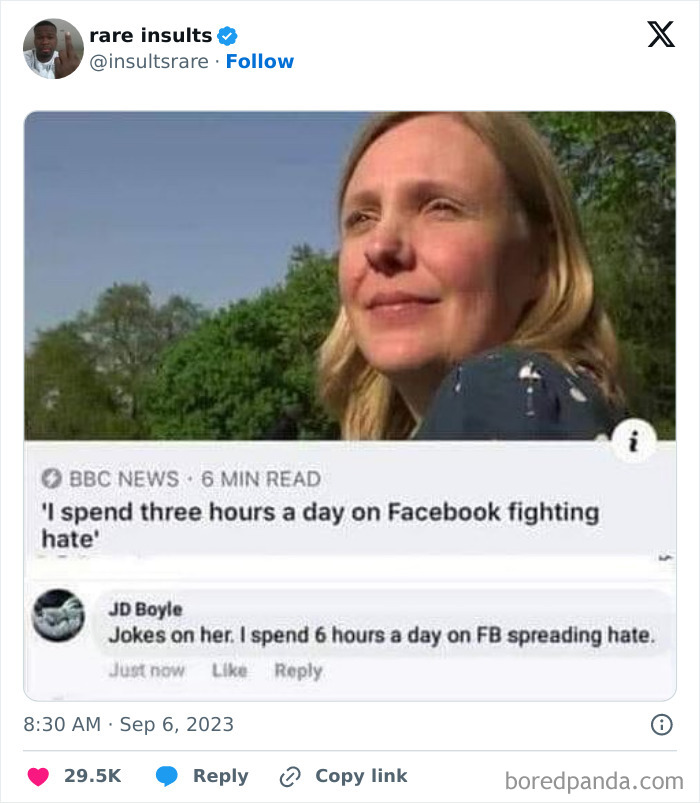Viewport: 700px width, 803px height.
Task: Click the blue verified badge beside rare insults
Action: 228,36
